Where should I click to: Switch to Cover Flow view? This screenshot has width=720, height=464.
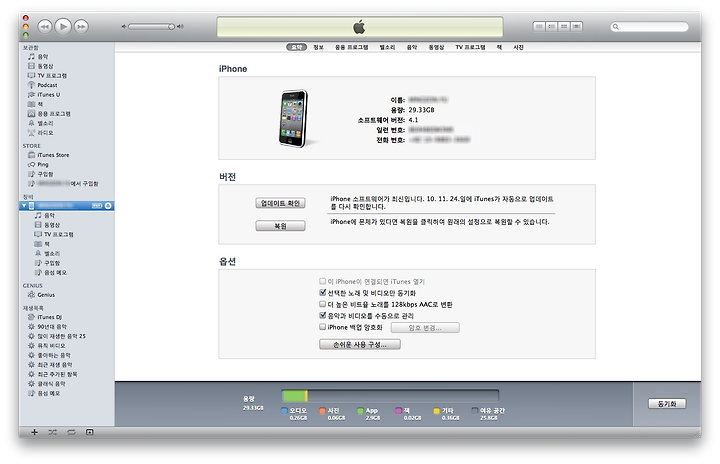pyautogui.click(x=577, y=27)
